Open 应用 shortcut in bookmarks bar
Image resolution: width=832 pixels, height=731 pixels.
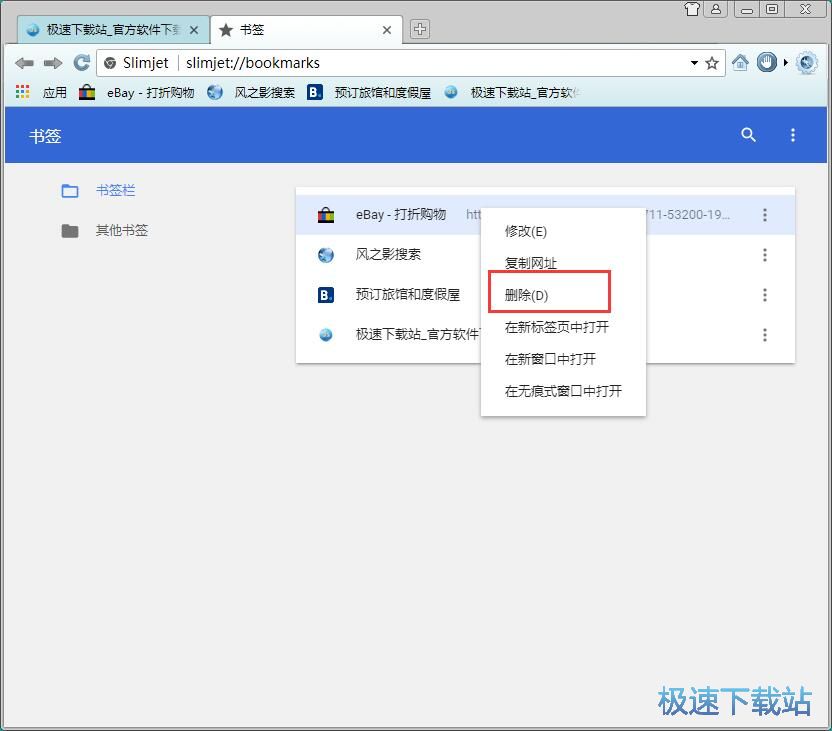[55, 93]
